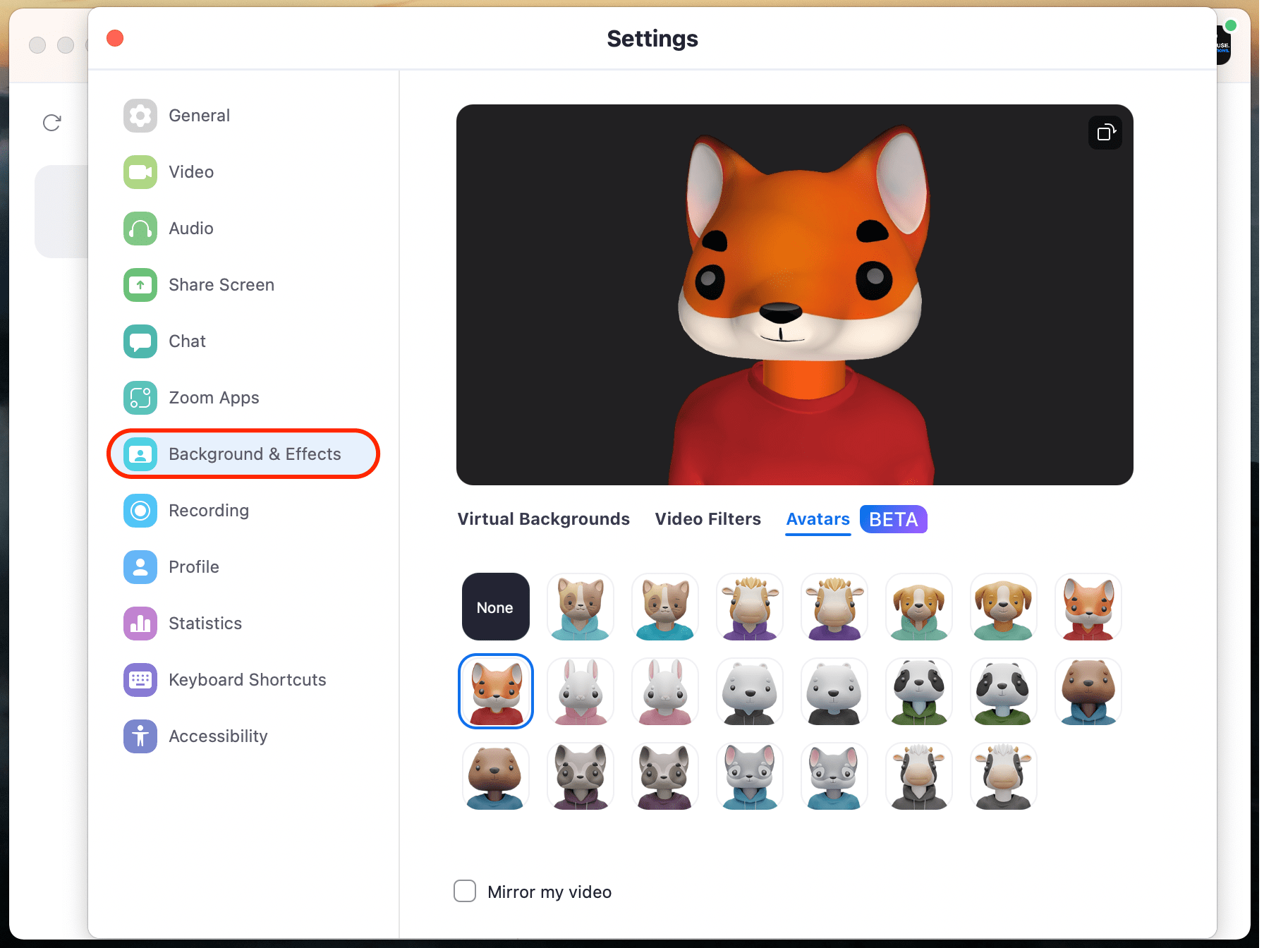Image resolution: width=1288 pixels, height=948 pixels.
Task: Open Keyboard Shortcuts settings
Action: [x=243, y=680]
